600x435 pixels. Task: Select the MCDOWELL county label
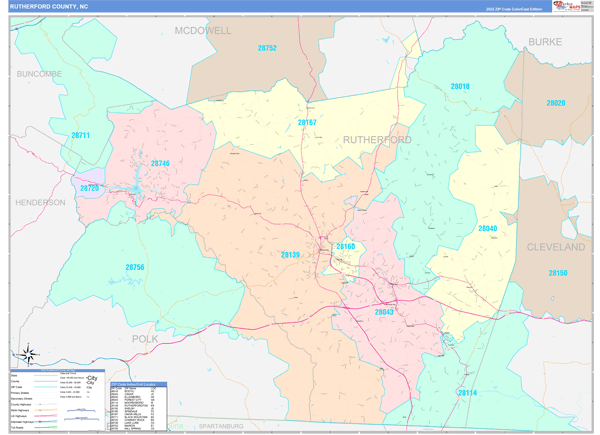(x=202, y=31)
